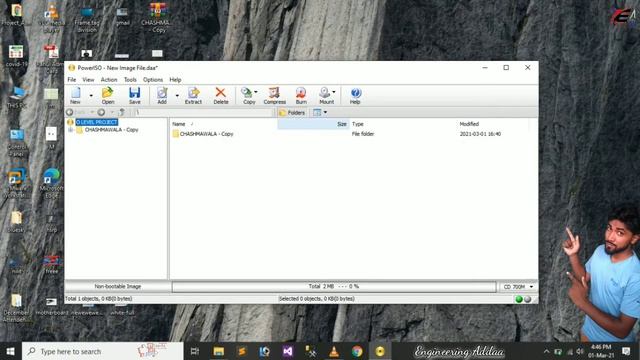Select CHASHMAWALA - Copy in folder tree
This screenshot has width=640, height=360.
point(111,130)
